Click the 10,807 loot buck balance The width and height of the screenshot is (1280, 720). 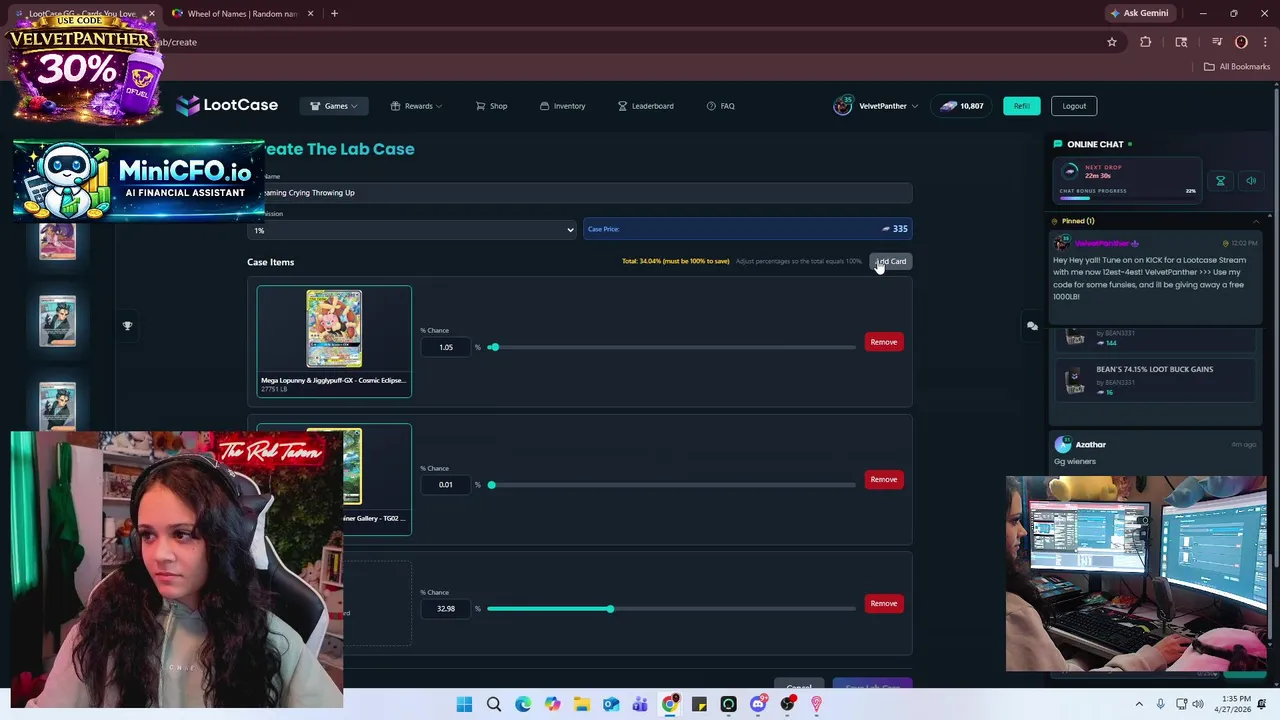tap(961, 106)
